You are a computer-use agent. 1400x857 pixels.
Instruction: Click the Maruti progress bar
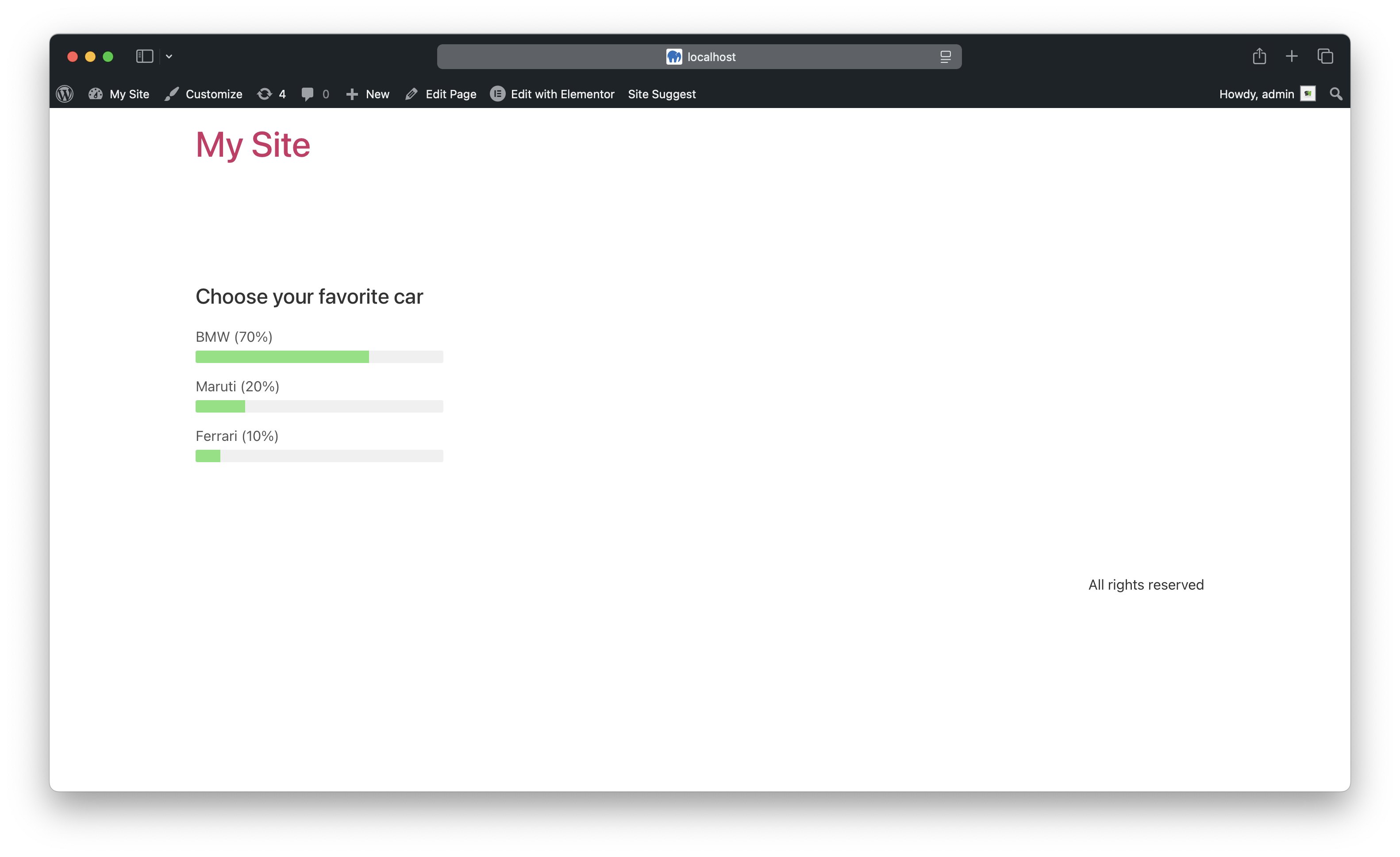click(319, 406)
